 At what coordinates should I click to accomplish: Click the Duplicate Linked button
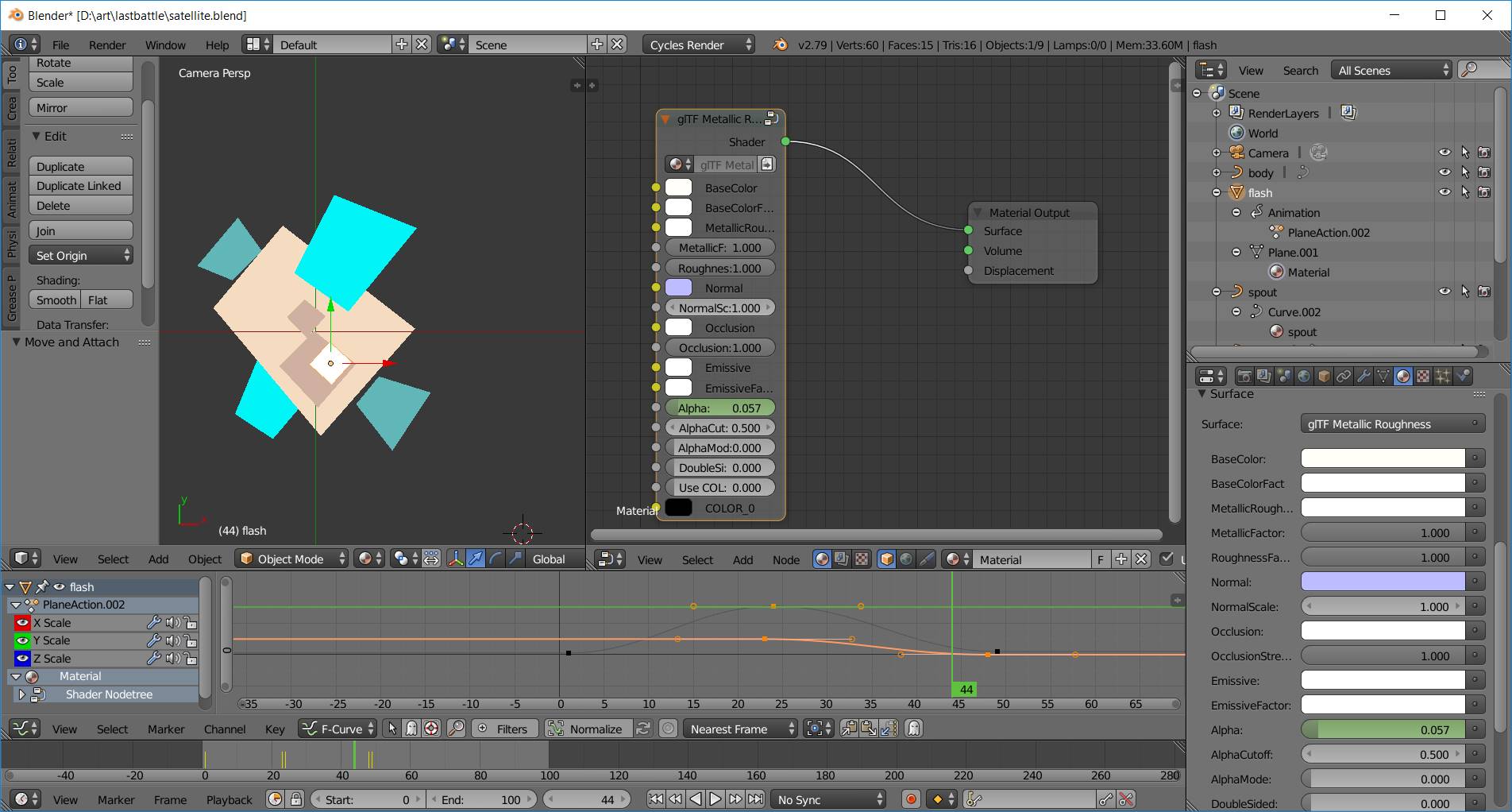(80, 186)
